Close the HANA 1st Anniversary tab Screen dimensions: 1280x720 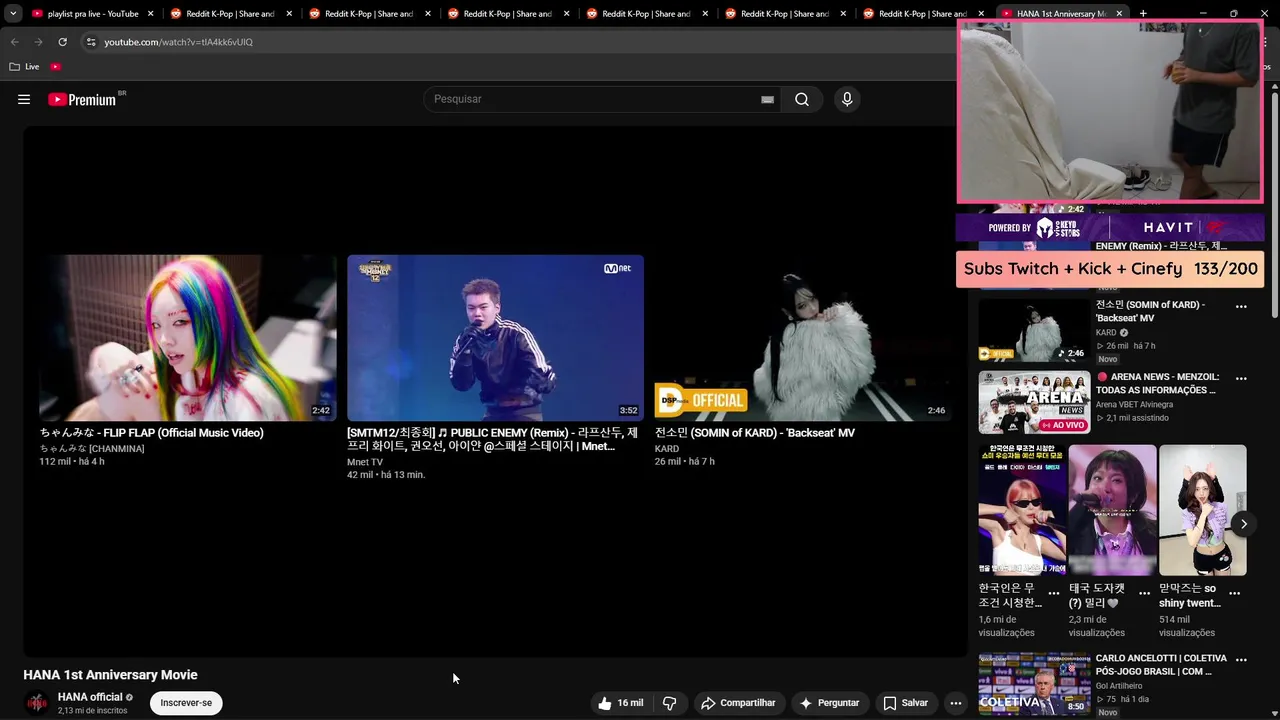click(x=1119, y=14)
